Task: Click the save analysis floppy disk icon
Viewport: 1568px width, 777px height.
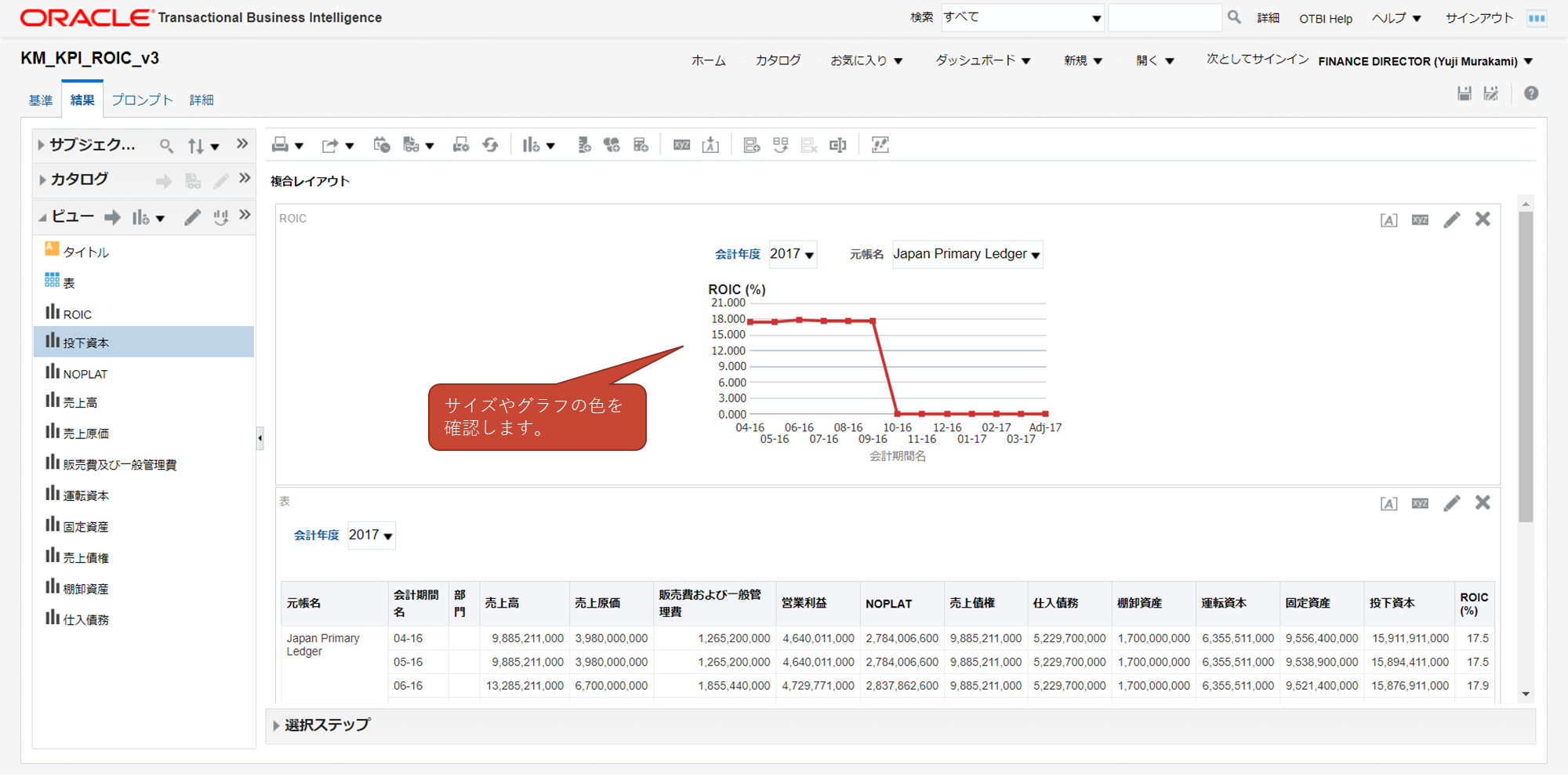Action: coord(1464,93)
